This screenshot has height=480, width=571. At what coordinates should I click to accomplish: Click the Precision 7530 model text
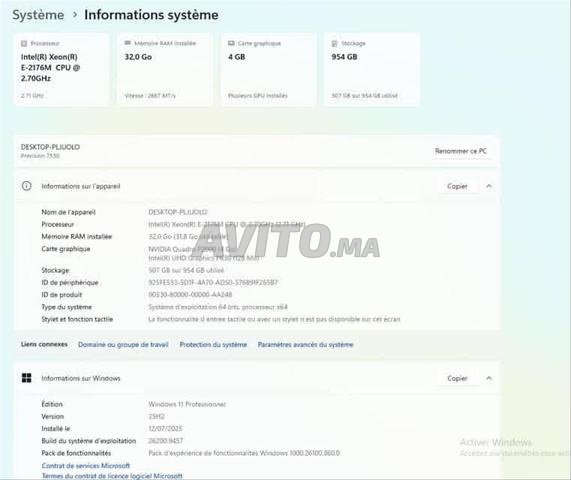40,156
